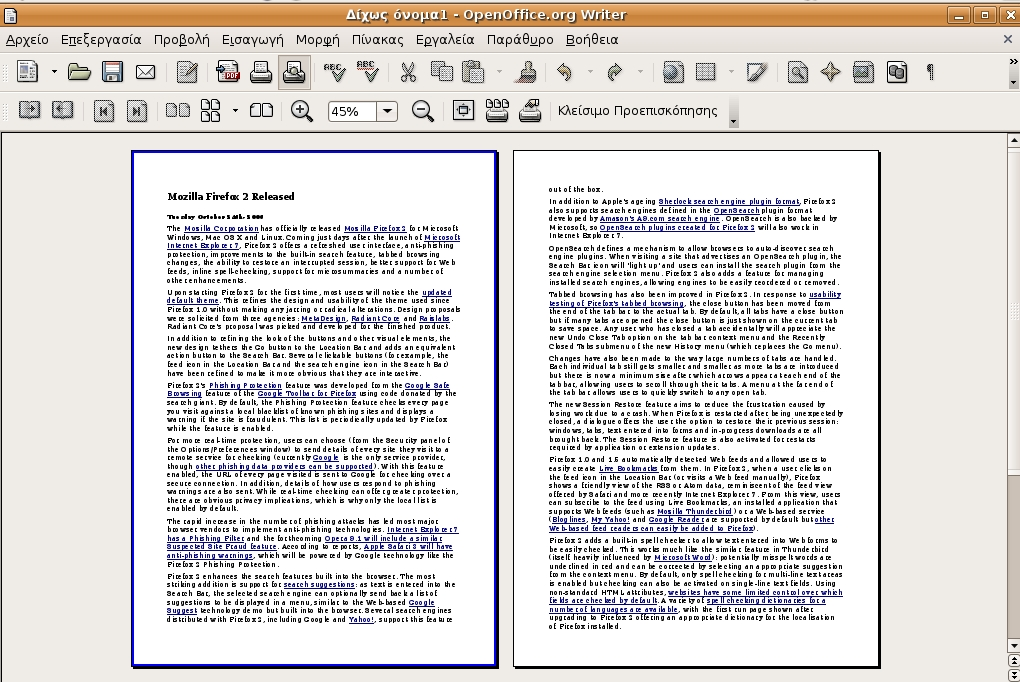This screenshot has height=682, width=1020.
Task: Insert a table using the table grid icon
Action: (x=706, y=72)
